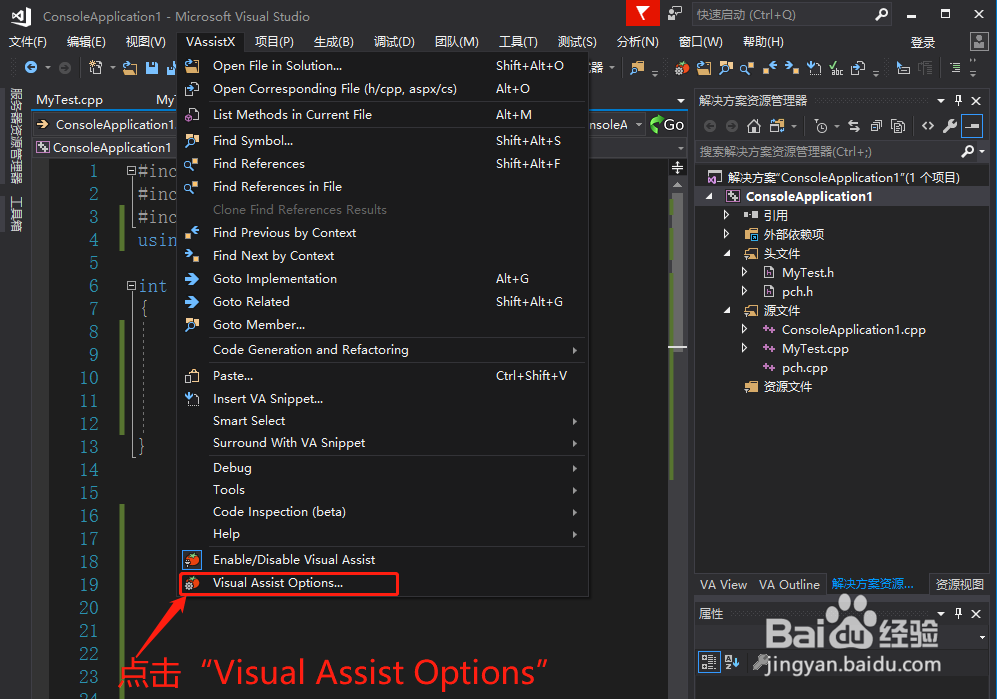Open Code Generation and Refactoring submenu
Screen dimensions: 997x699
[382, 350]
